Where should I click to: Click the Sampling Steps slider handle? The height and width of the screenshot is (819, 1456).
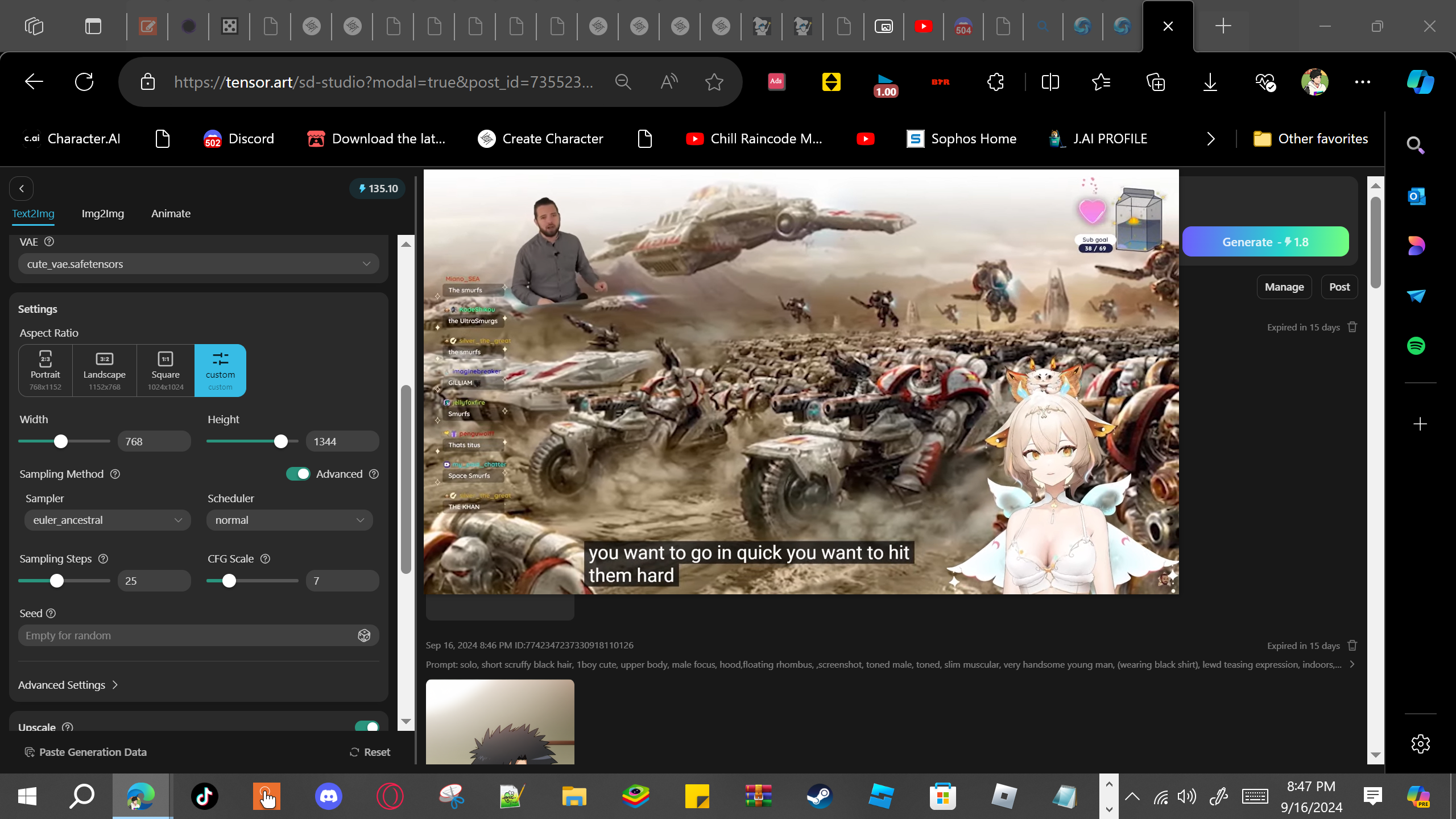point(57,581)
